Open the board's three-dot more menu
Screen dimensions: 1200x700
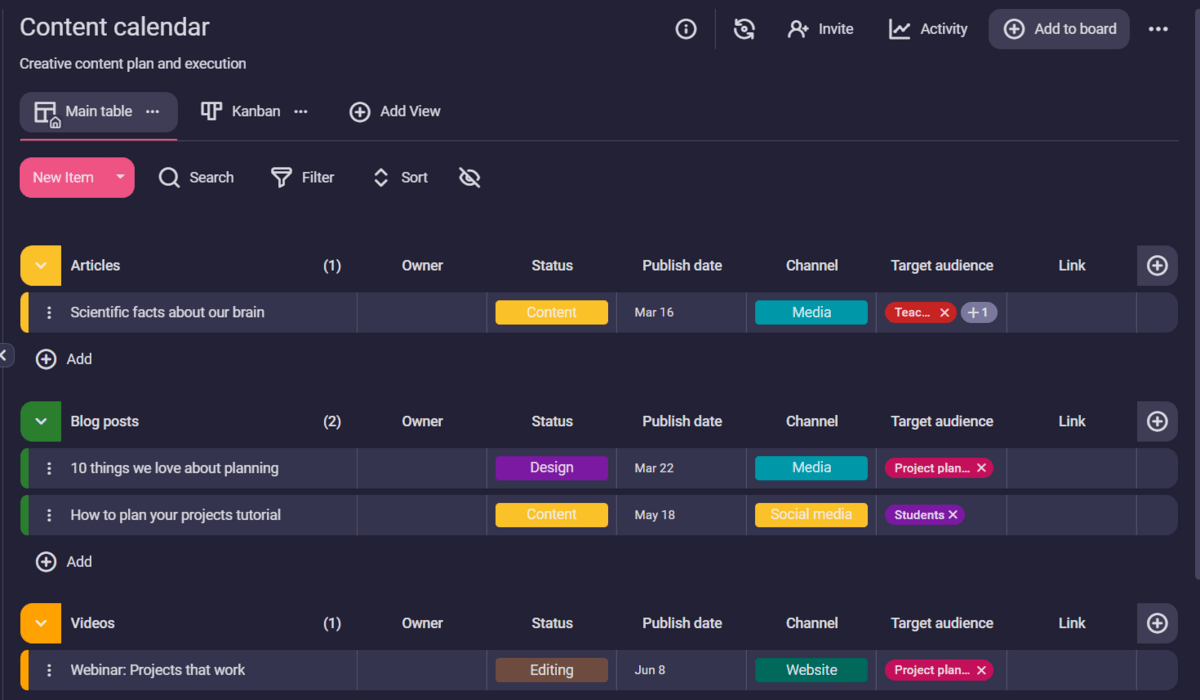[1158, 29]
